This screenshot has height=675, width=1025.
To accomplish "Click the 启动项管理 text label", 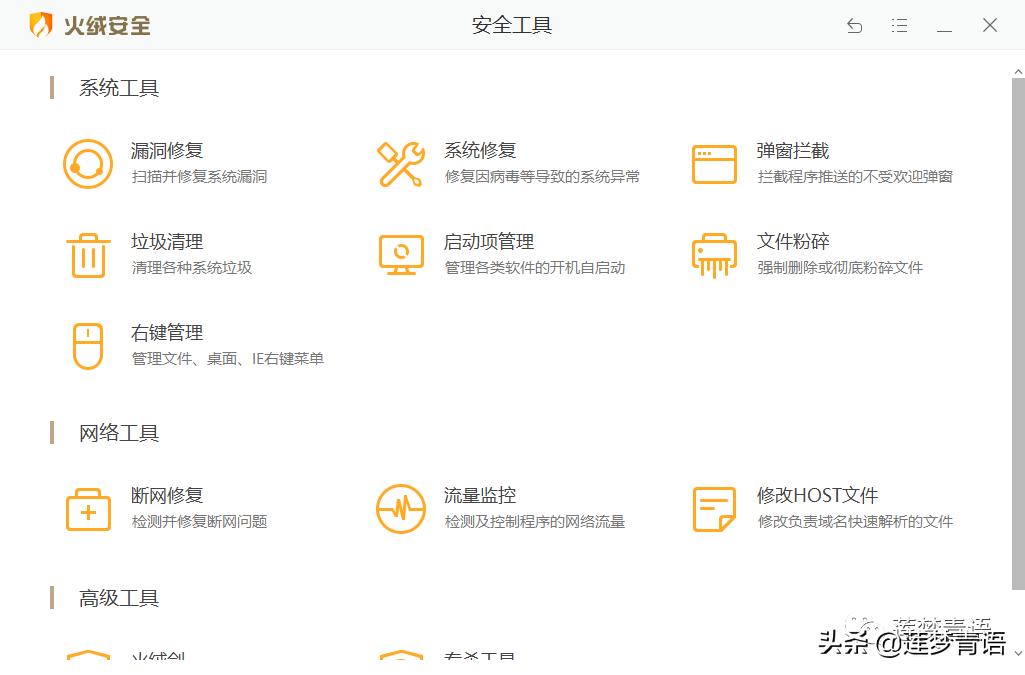I will tap(489, 241).
